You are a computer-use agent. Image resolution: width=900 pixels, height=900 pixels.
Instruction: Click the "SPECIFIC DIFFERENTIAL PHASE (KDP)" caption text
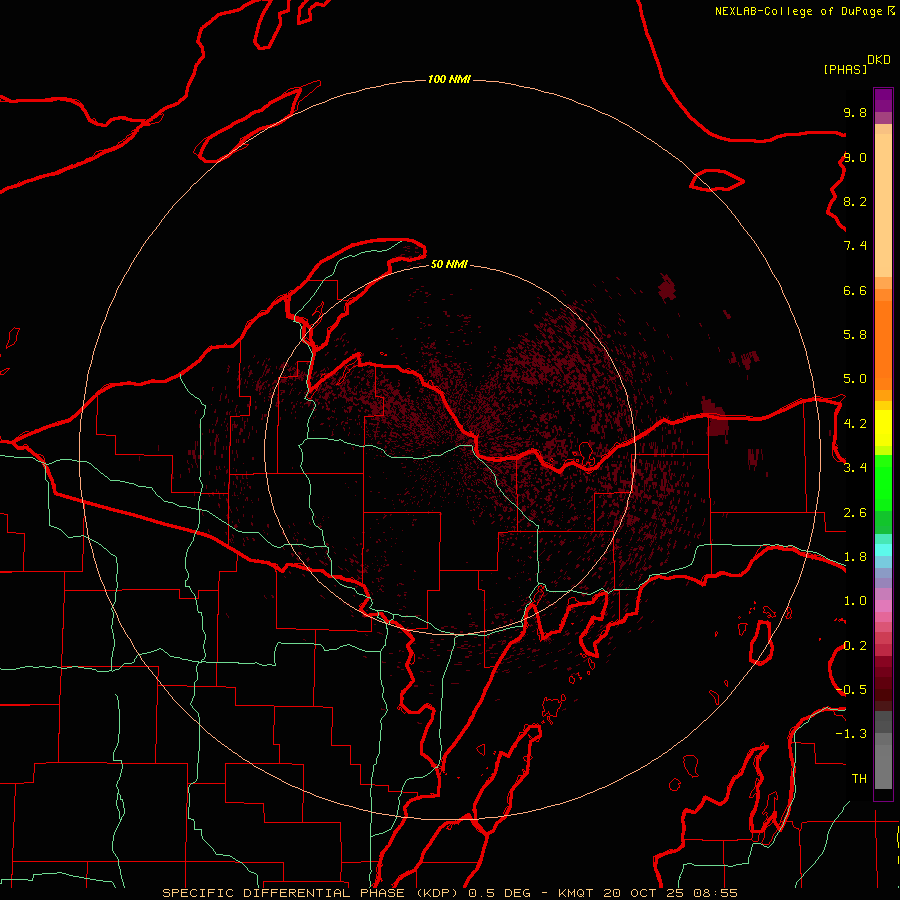(309, 893)
